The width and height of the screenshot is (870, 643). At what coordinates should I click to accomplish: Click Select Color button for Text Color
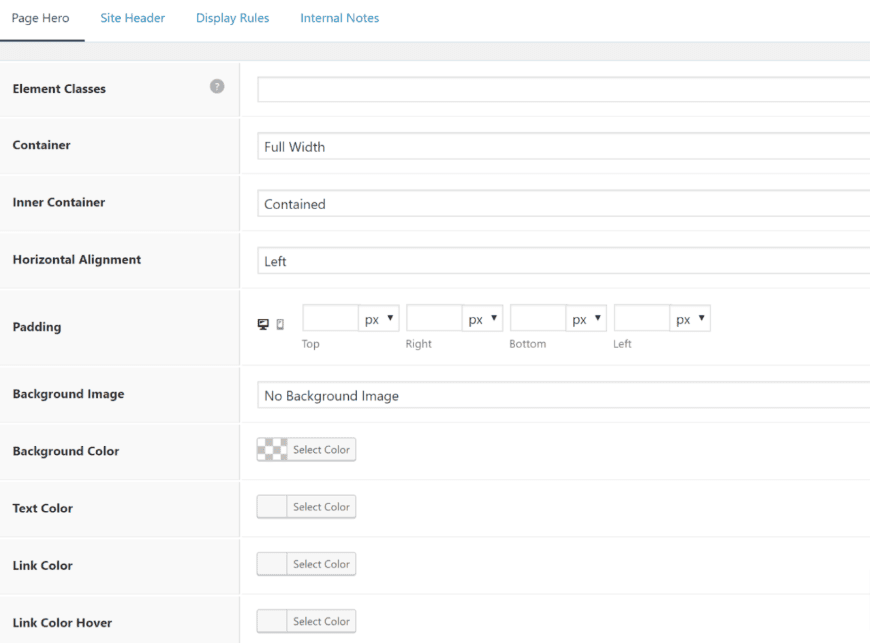pyautogui.click(x=321, y=507)
